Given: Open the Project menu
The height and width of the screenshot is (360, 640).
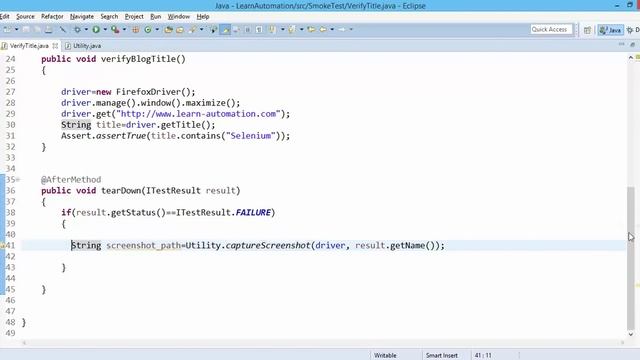Looking at the screenshot, I should 134,16.
